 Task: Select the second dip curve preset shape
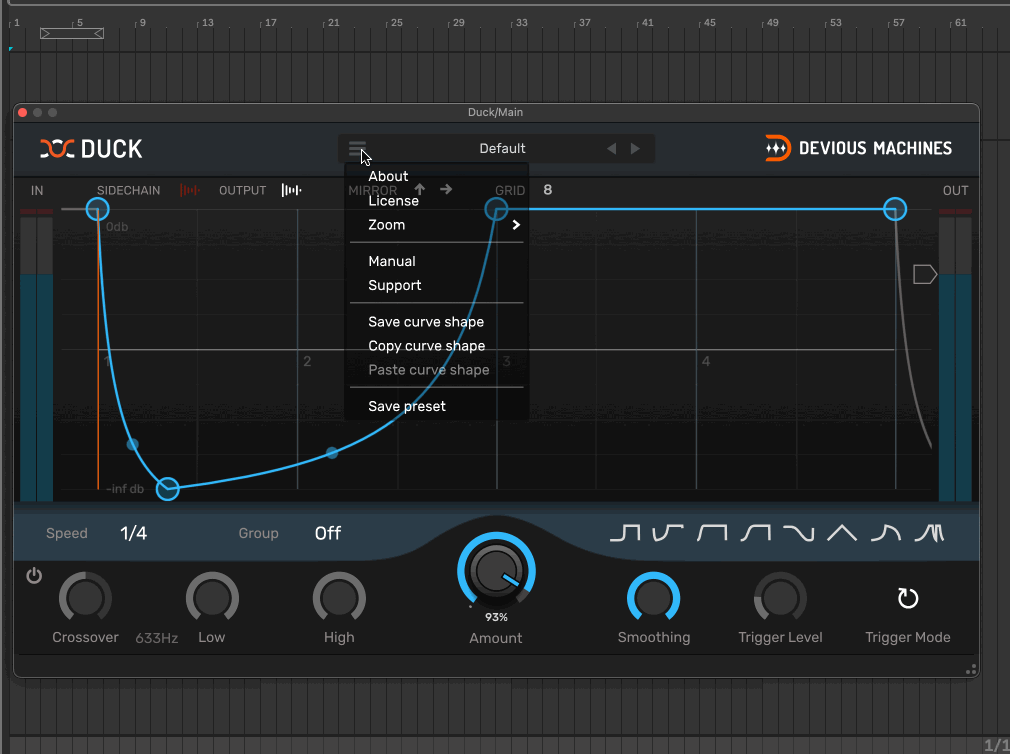[x=668, y=533]
